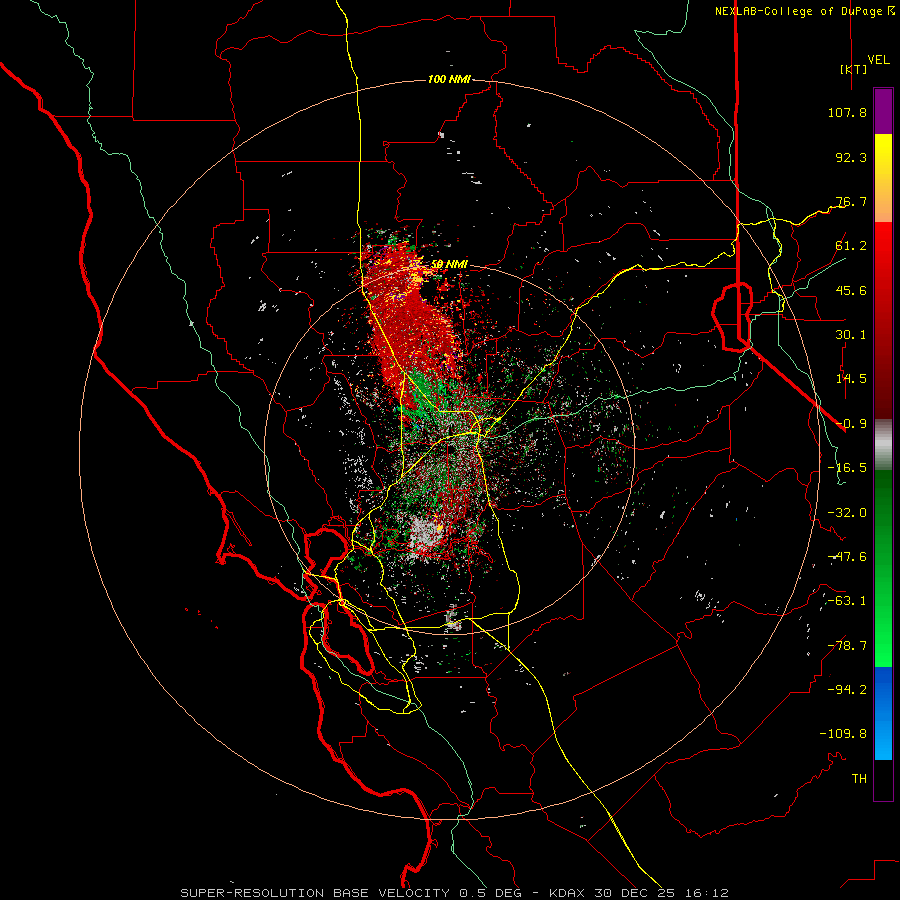
Task: Pick the dark TH segment of the color bar
Action: point(883,780)
